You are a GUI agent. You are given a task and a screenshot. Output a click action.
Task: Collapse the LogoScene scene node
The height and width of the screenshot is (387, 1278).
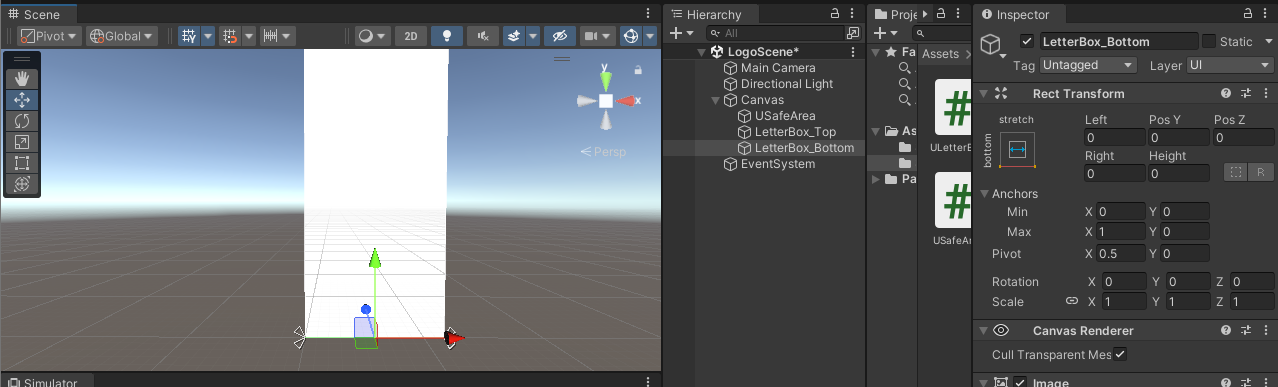coord(703,52)
